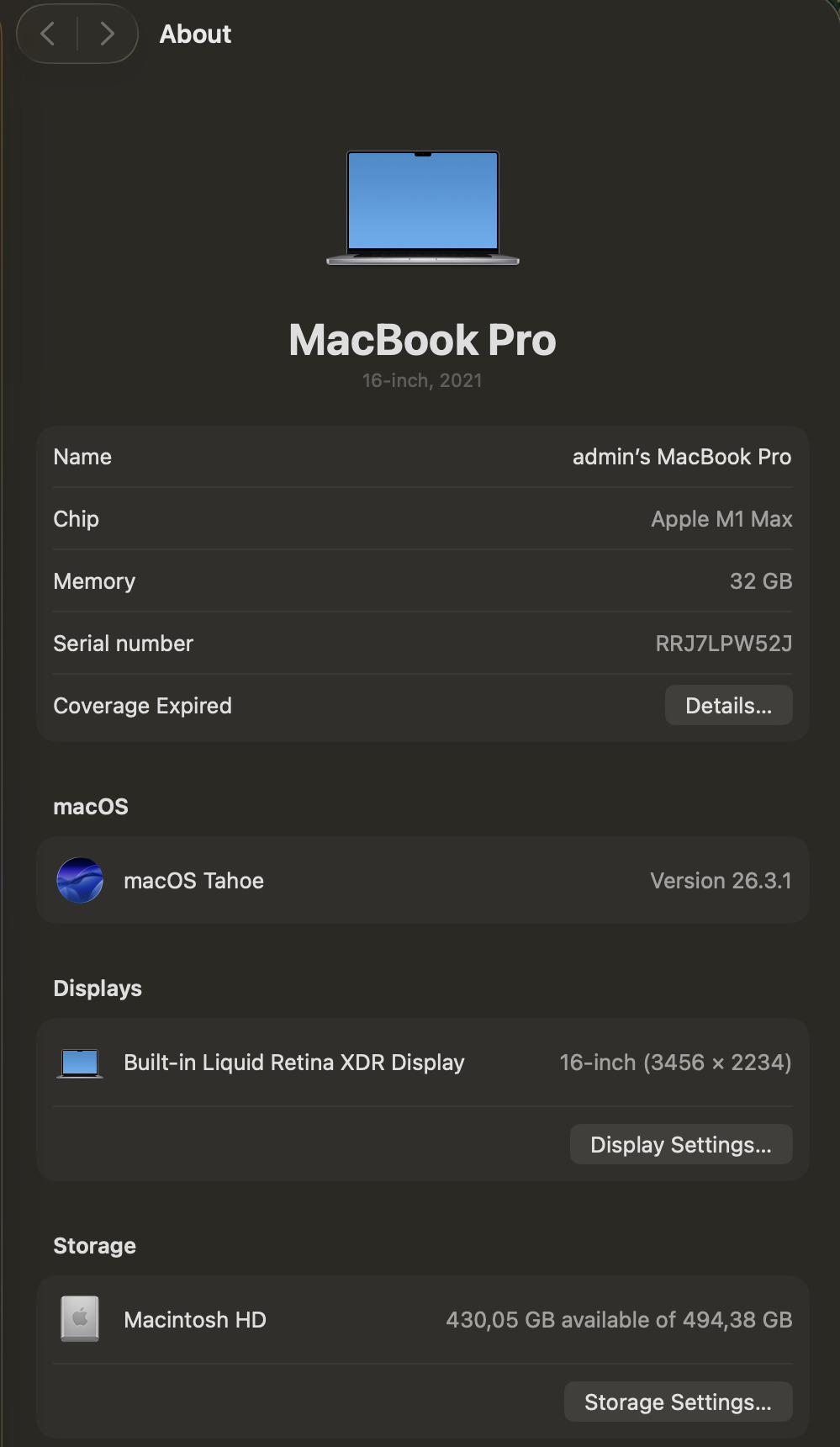Click the Macintosh HD drive icon
The image size is (840, 1447).
(x=80, y=1319)
